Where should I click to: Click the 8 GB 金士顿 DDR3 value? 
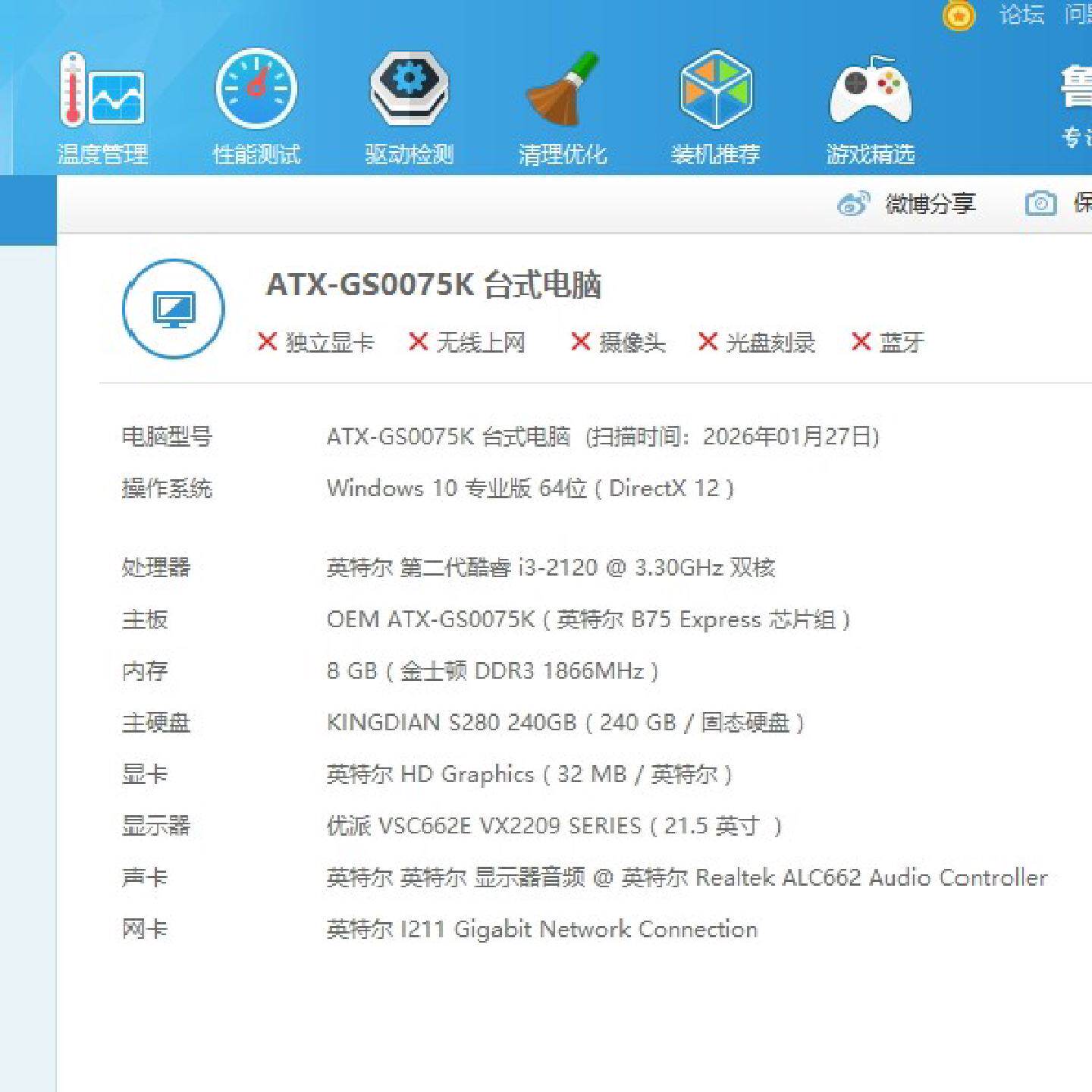pos(492,671)
